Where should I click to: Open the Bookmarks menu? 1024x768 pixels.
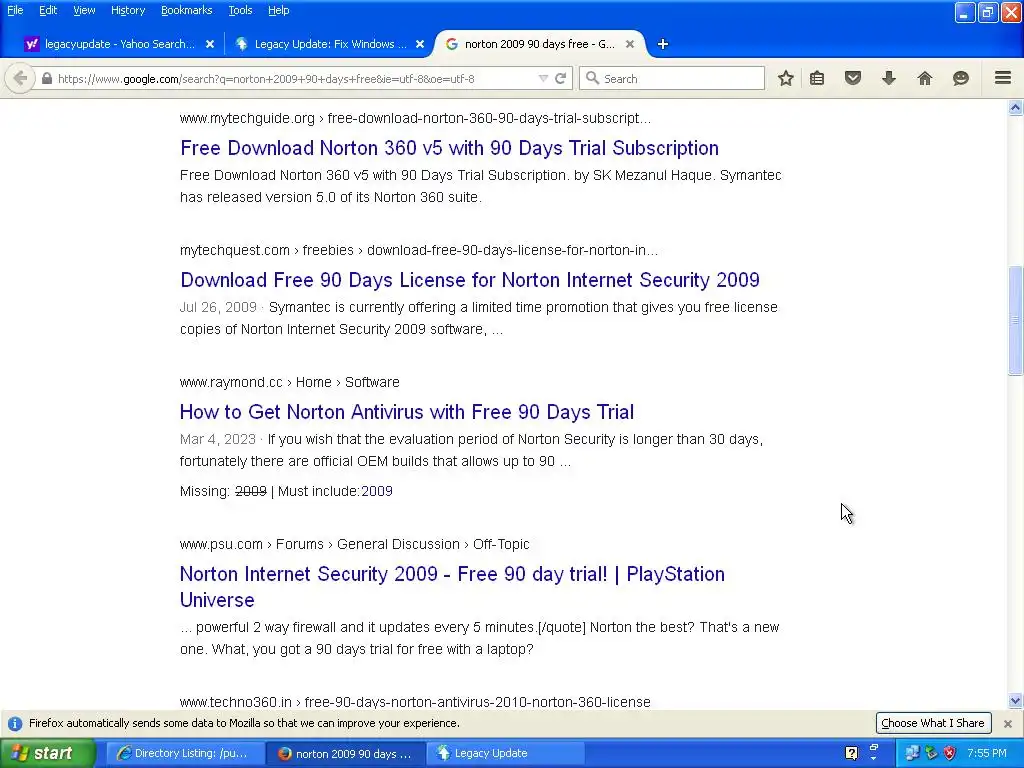pyautogui.click(x=187, y=10)
